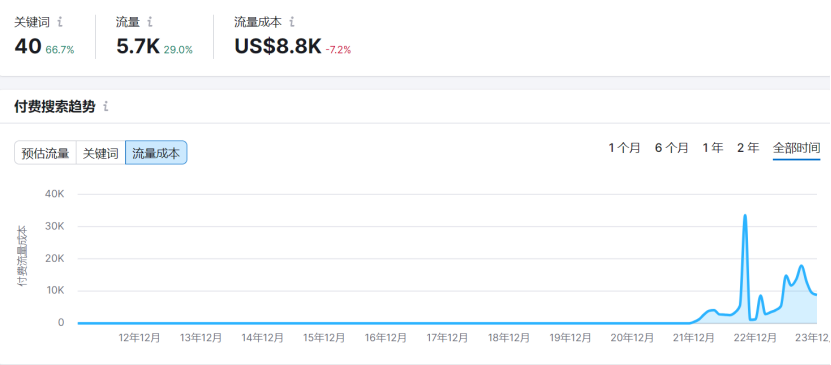831x365 pixels.
Task: Select the 流量成本 chart toggle
Action: (x=156, y=154)
